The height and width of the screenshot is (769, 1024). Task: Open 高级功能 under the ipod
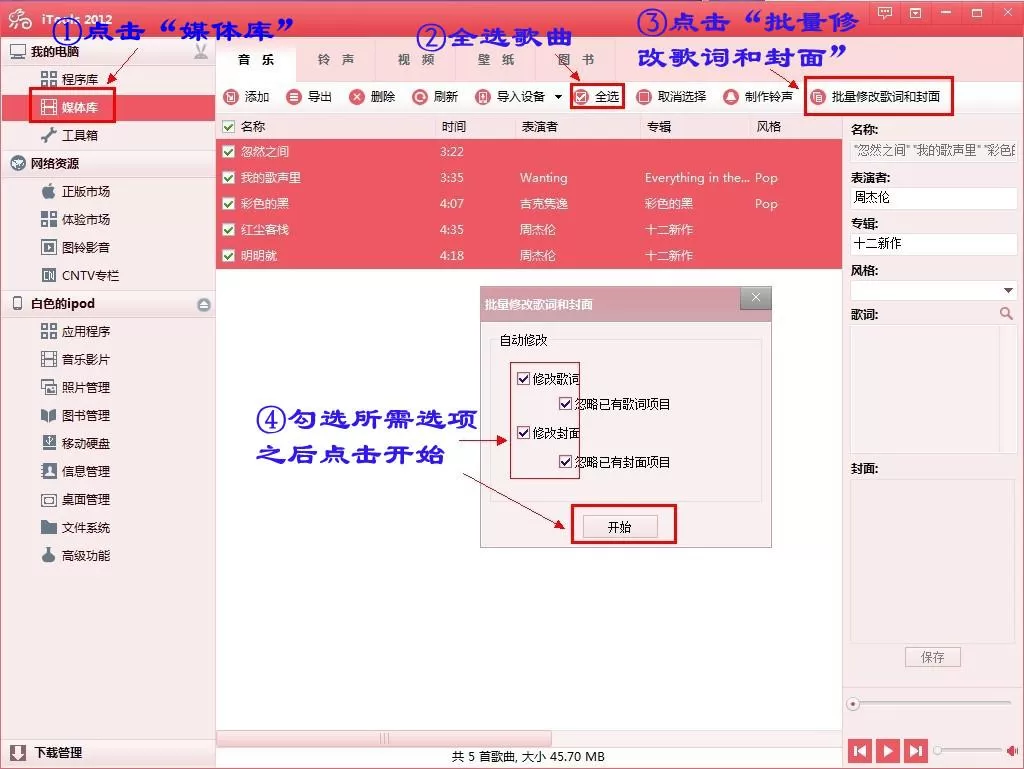point(76,556)
